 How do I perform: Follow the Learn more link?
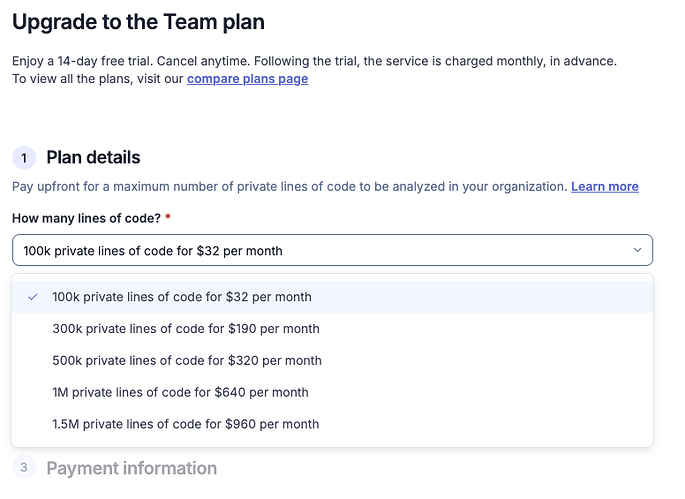[x=604, y=187]
